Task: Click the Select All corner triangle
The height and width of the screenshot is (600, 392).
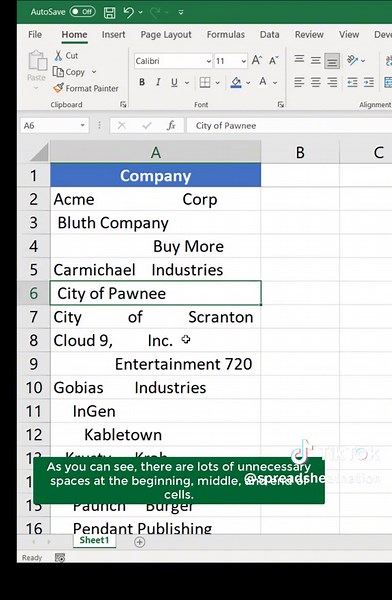Action: pos(38,152)
